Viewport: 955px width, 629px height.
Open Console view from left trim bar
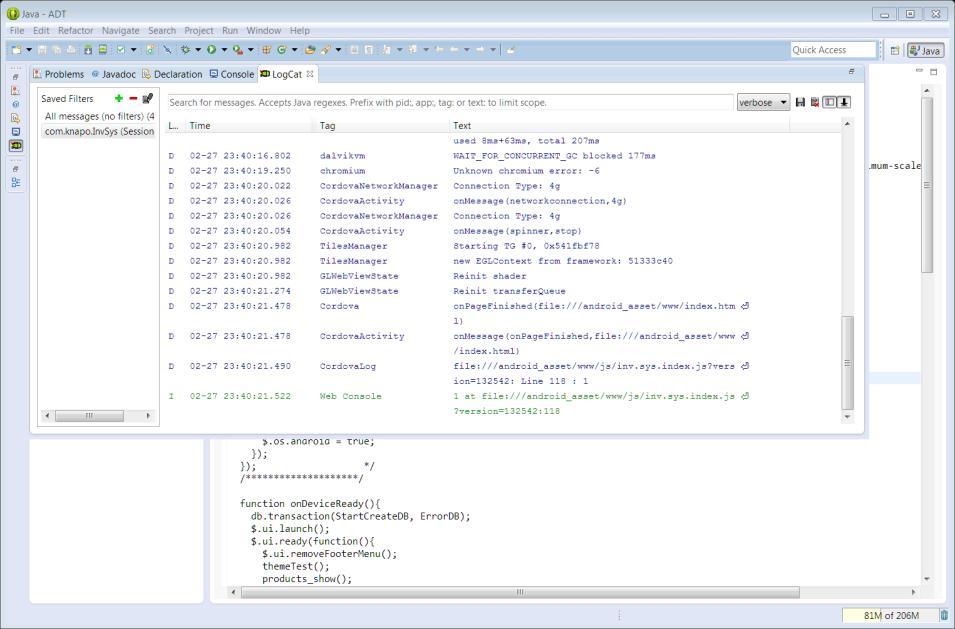coord(16,132)
